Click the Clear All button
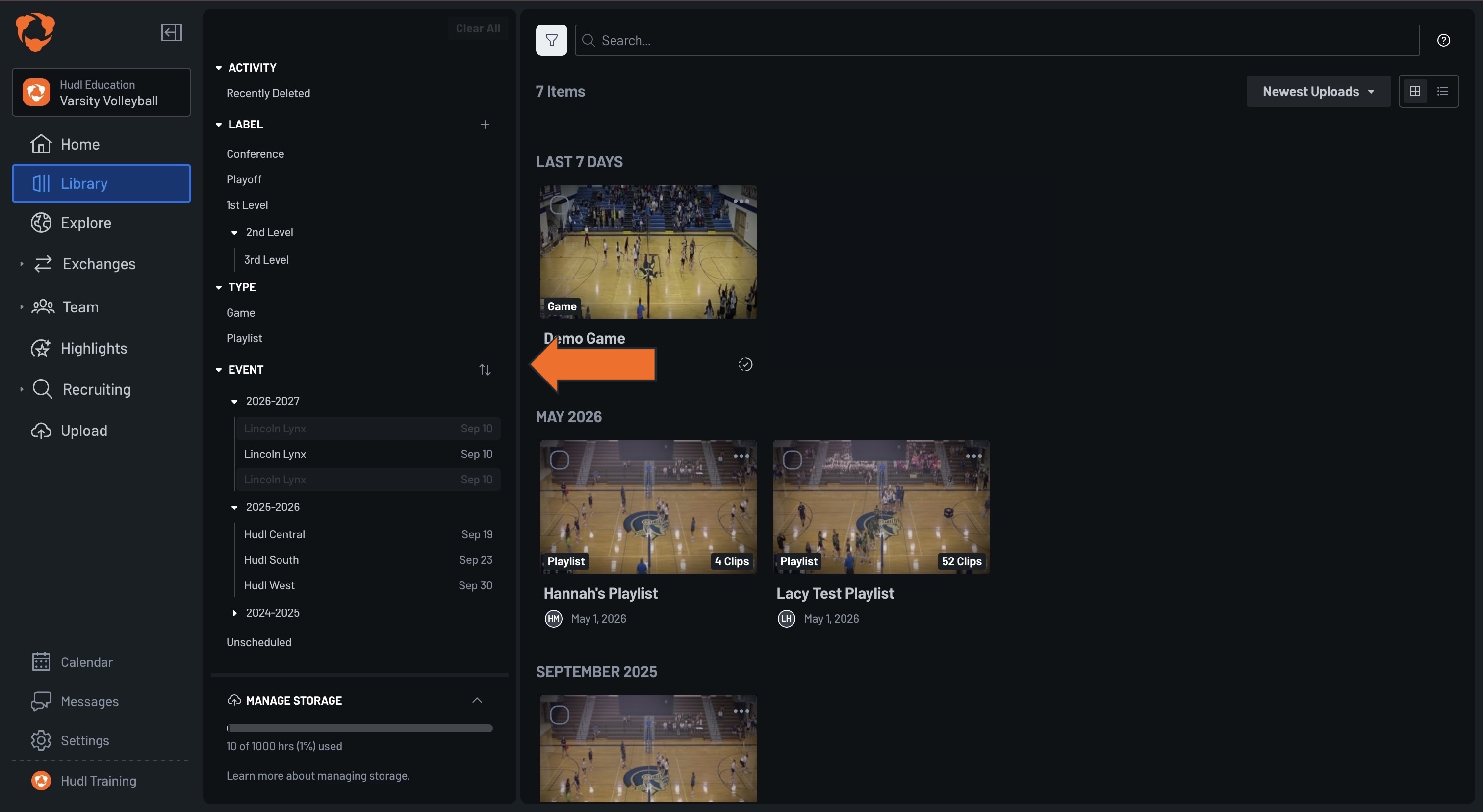 click(x=477, y=28)
